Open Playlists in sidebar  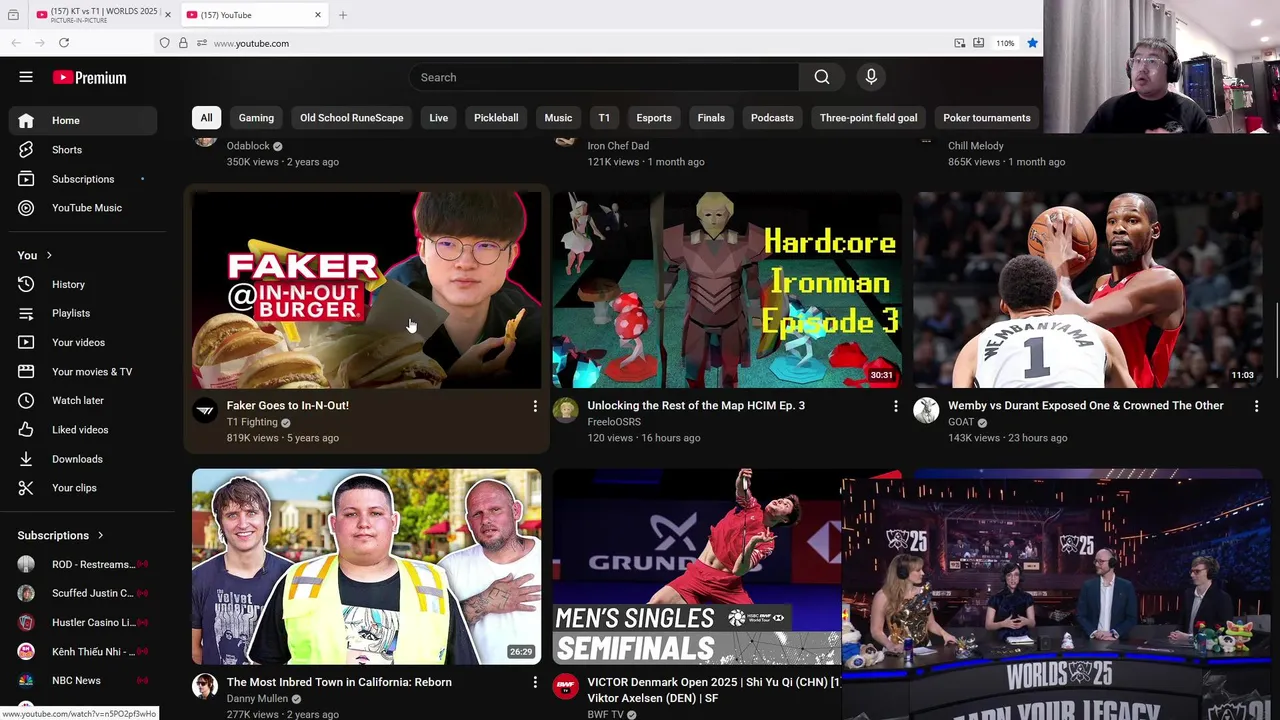click(x=84, y=314)
